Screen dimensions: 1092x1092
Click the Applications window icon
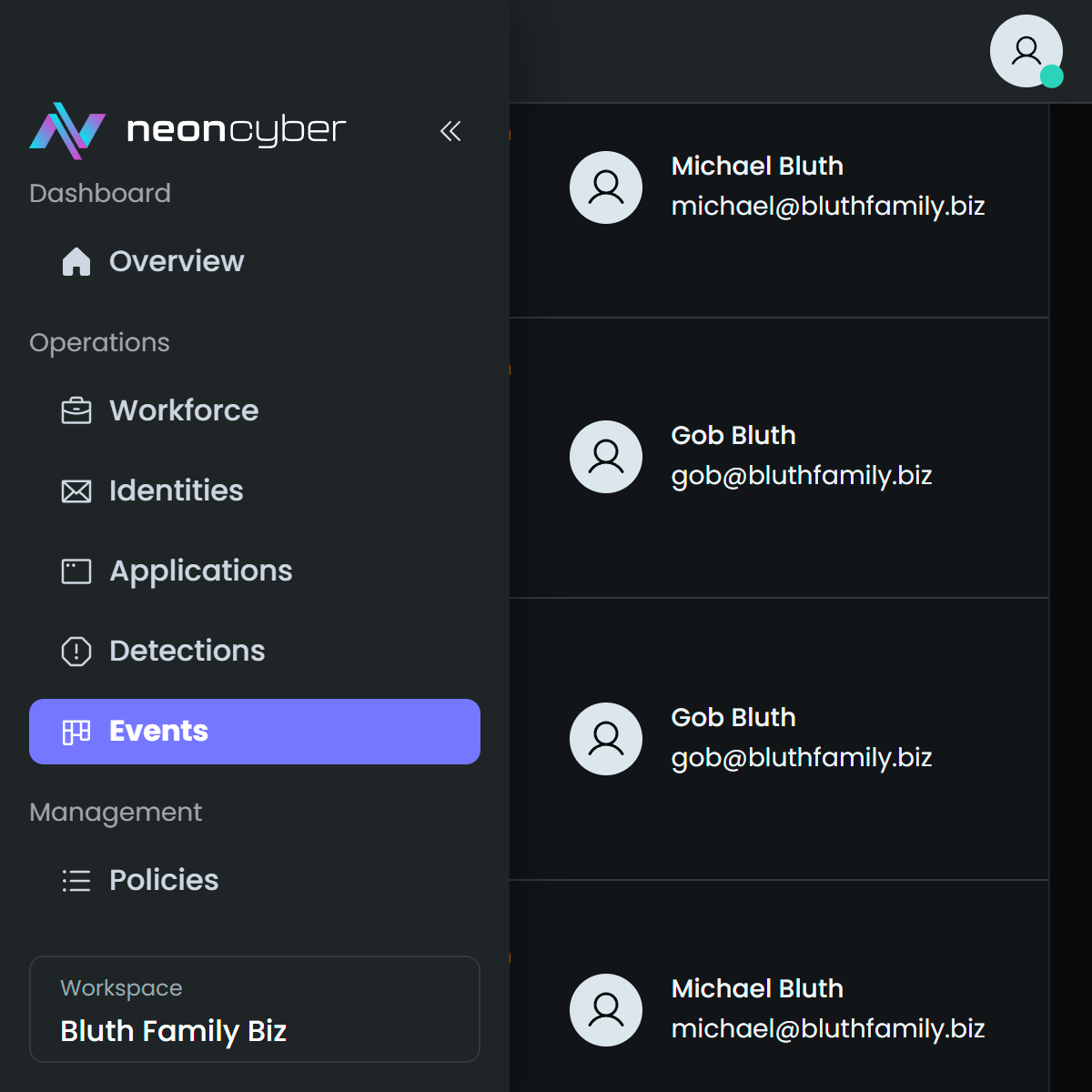pyautogui.click(x=76, y=571)
